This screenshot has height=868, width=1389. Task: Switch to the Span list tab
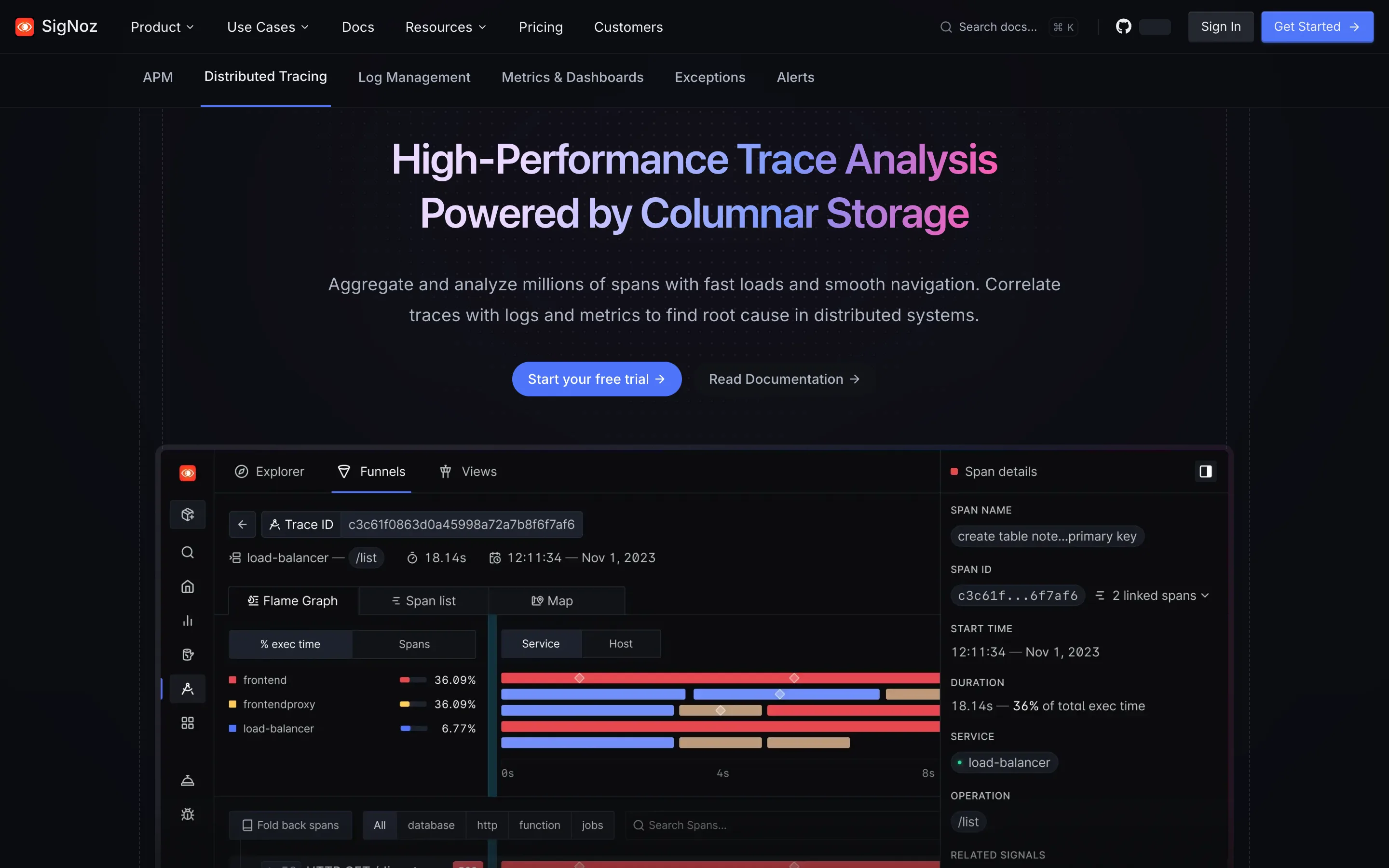(x=423, y=600)
